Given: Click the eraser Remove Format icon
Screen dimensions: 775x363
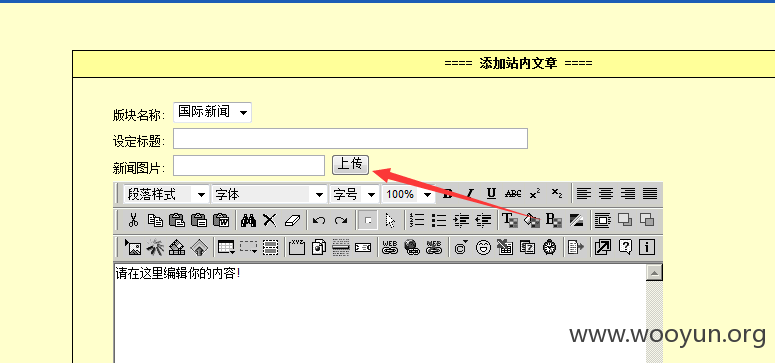Looking at the screenshot, I should [x=292, y=220].
